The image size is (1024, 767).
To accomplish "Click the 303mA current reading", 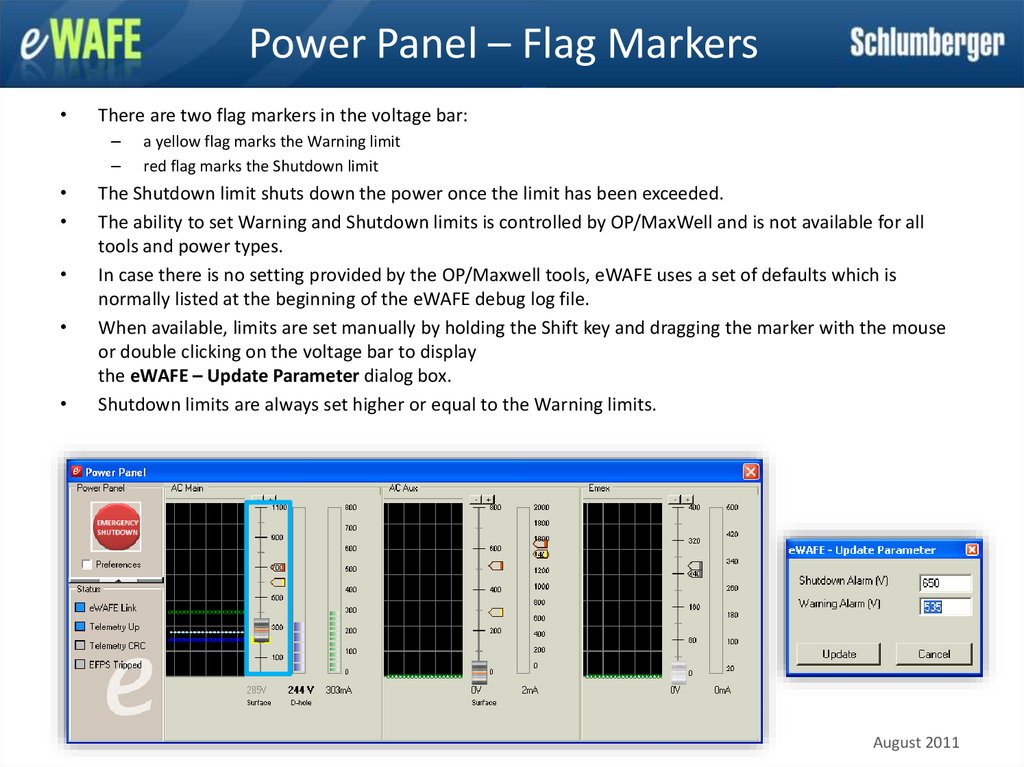I will click(338, 690).
